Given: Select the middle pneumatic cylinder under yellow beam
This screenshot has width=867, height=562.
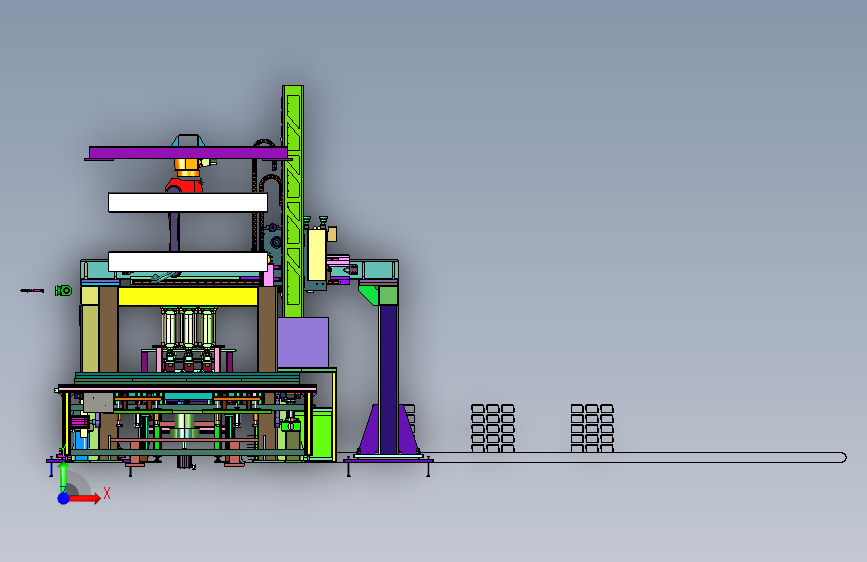Looking at the screenshot, I should click(x=189, y=327).
